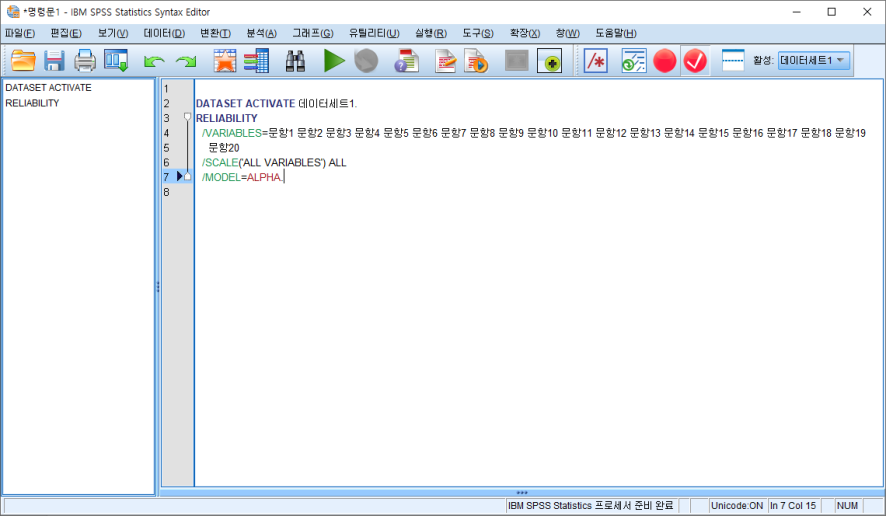The width and height of the screenshot is (886, 516).
Task: Toggle breakpoint with red circle icon
Action: 664,60
